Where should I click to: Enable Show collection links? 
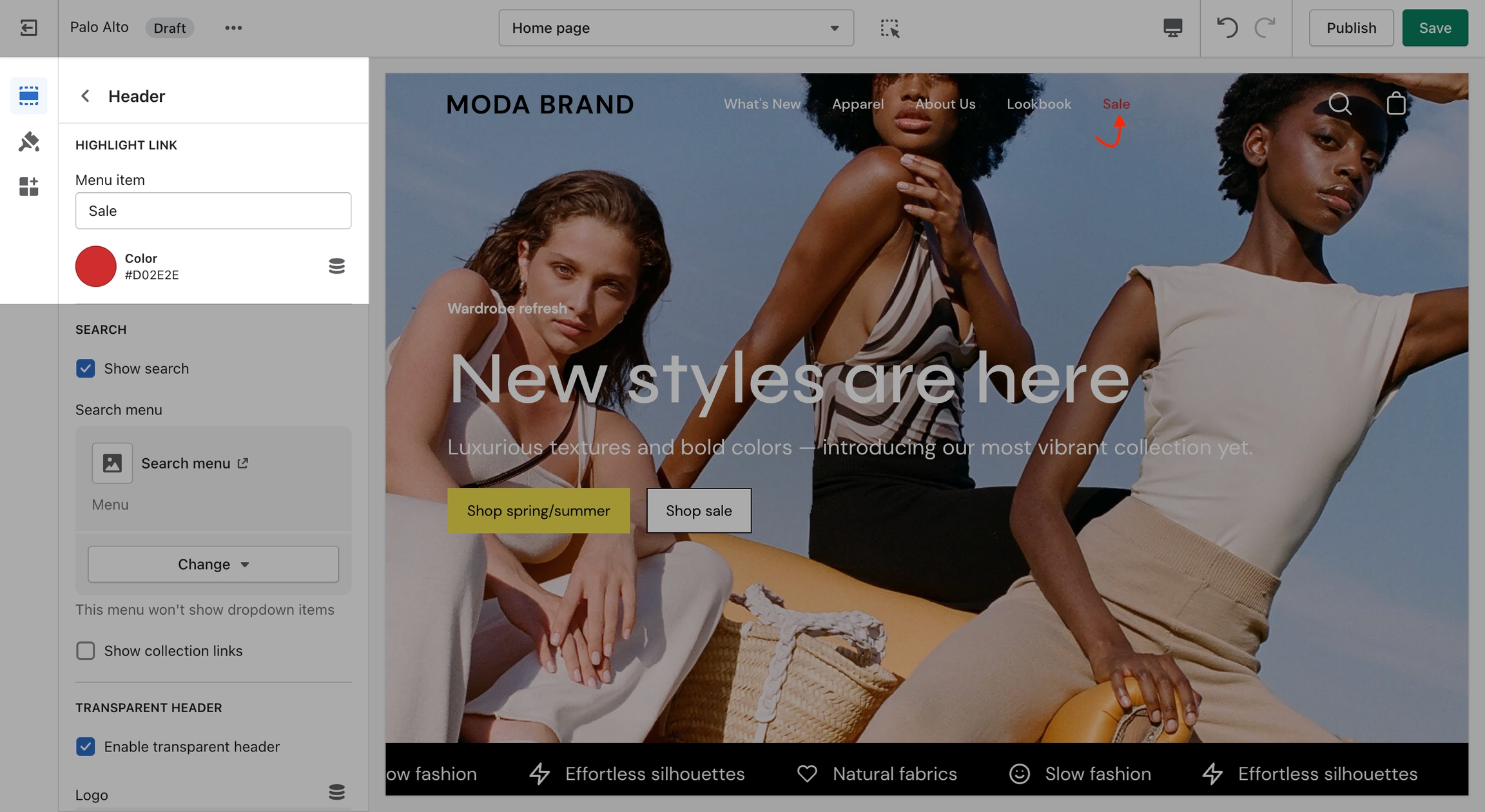pyautogui.click(x=85, y=650)
